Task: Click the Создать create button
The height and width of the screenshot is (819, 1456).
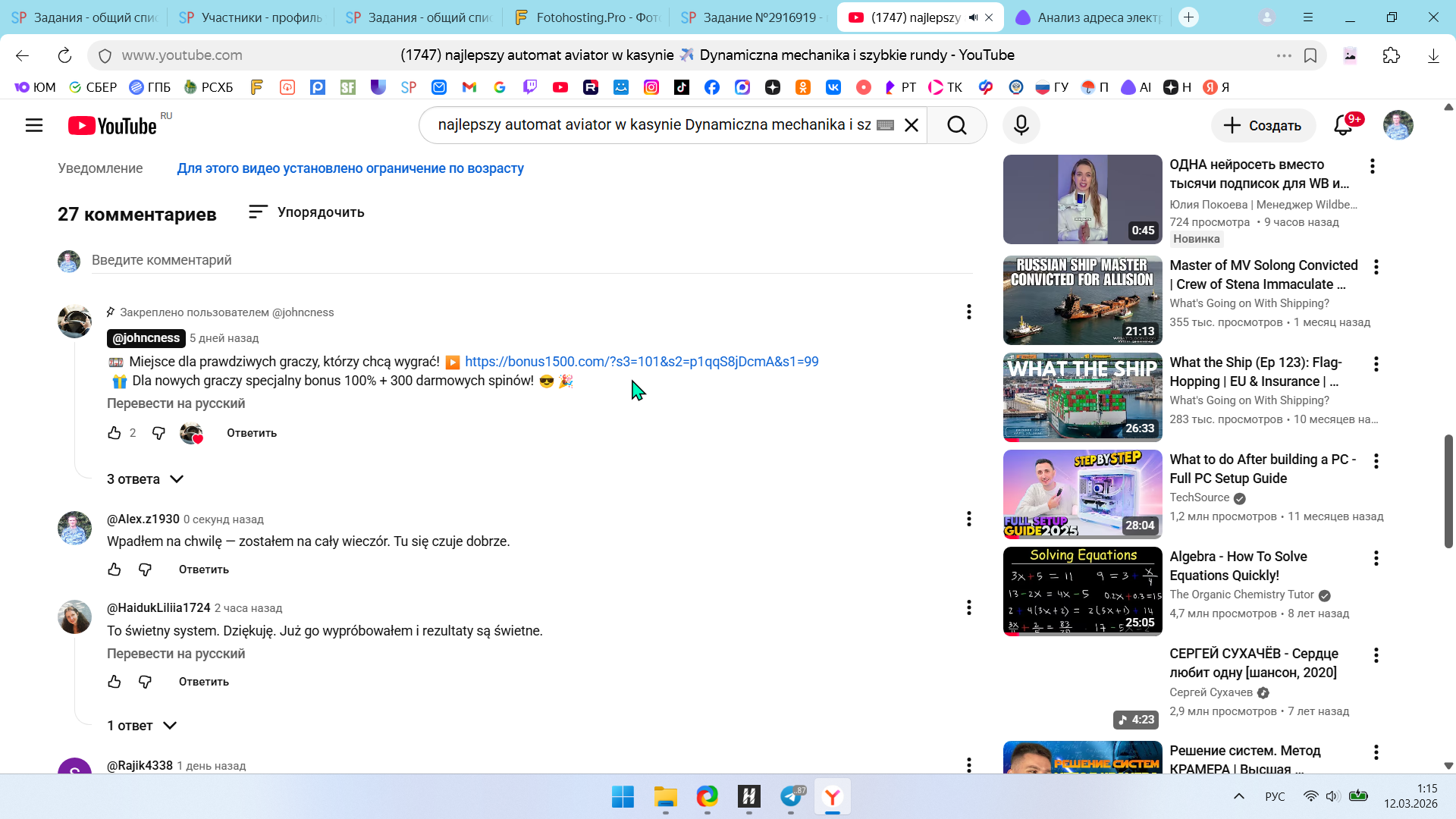Action: (1262, 125)
